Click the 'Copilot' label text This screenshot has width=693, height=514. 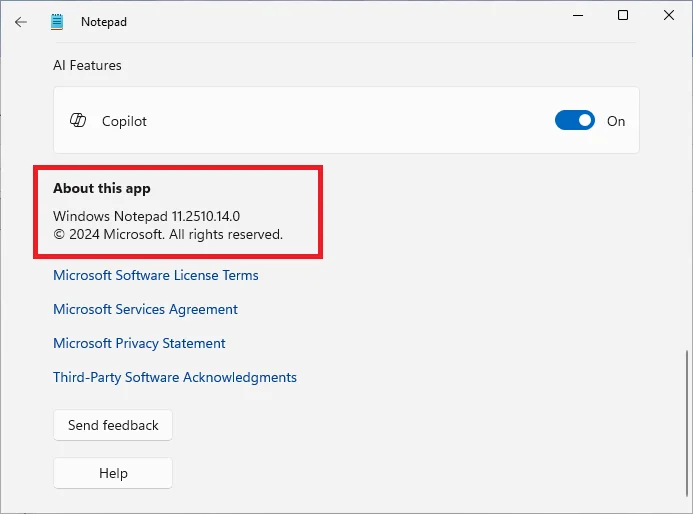coord(124,121)
